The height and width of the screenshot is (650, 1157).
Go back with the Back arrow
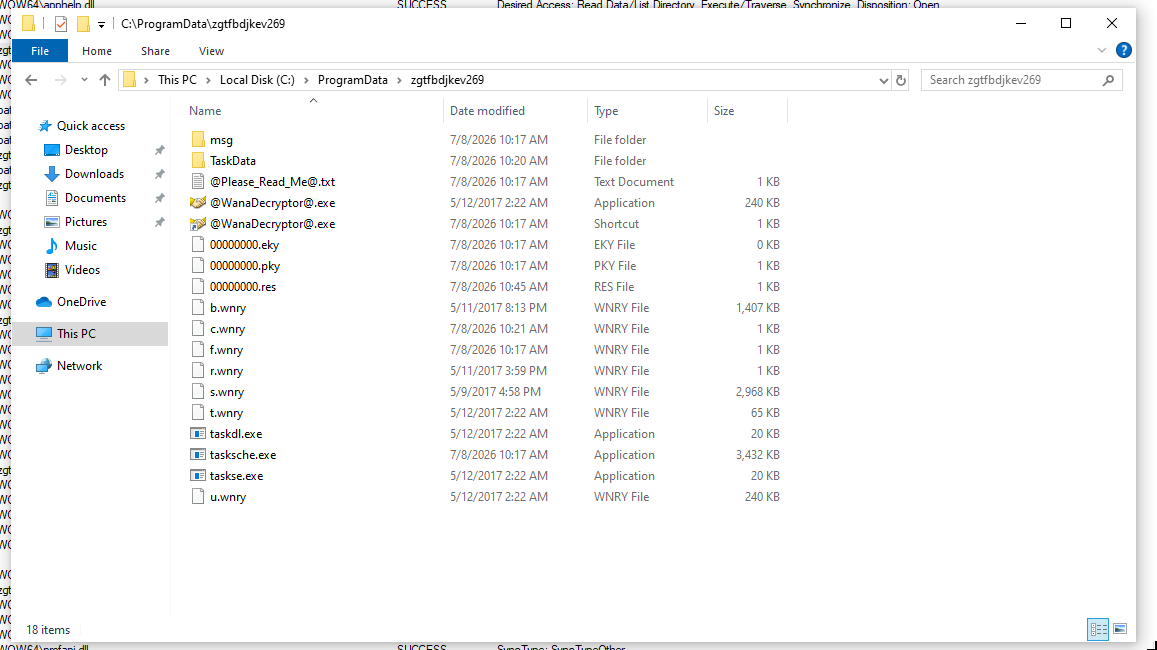[x=31, y=80]
